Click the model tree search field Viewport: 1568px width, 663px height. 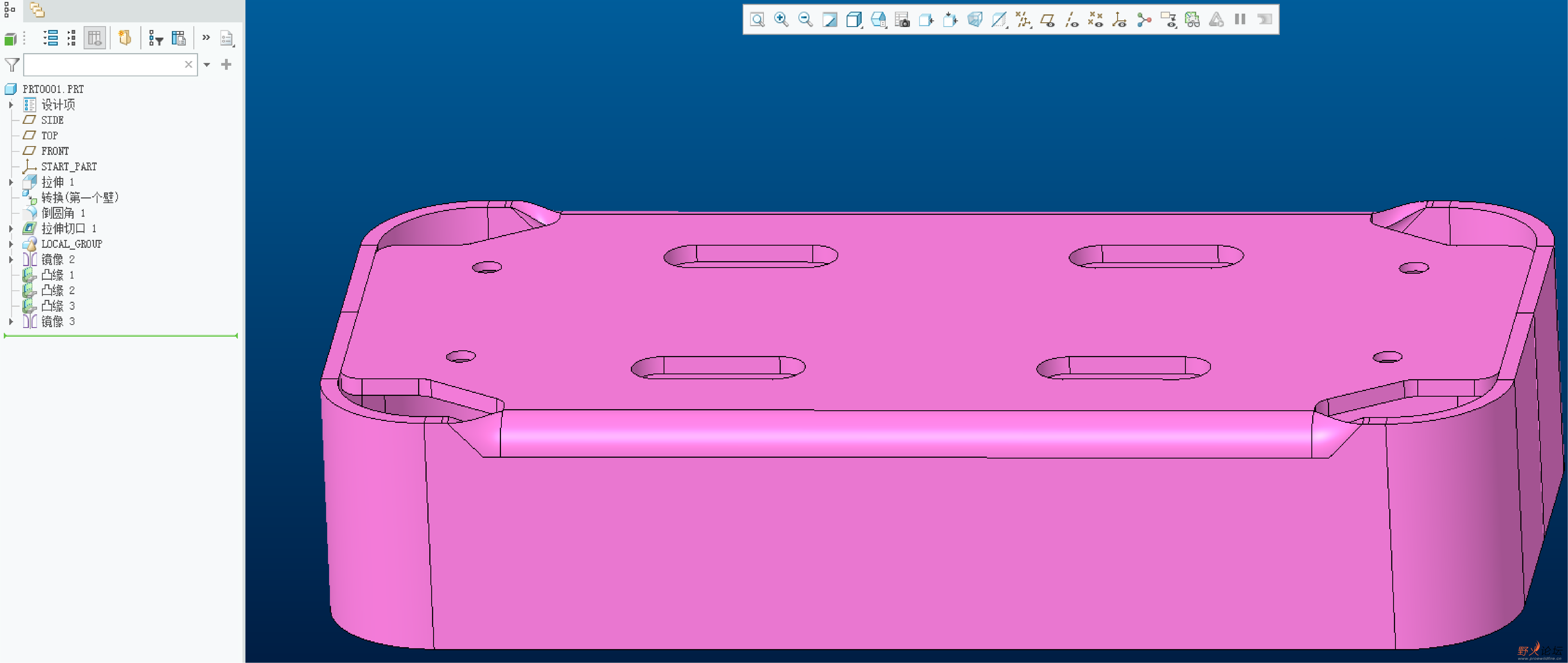104,65
